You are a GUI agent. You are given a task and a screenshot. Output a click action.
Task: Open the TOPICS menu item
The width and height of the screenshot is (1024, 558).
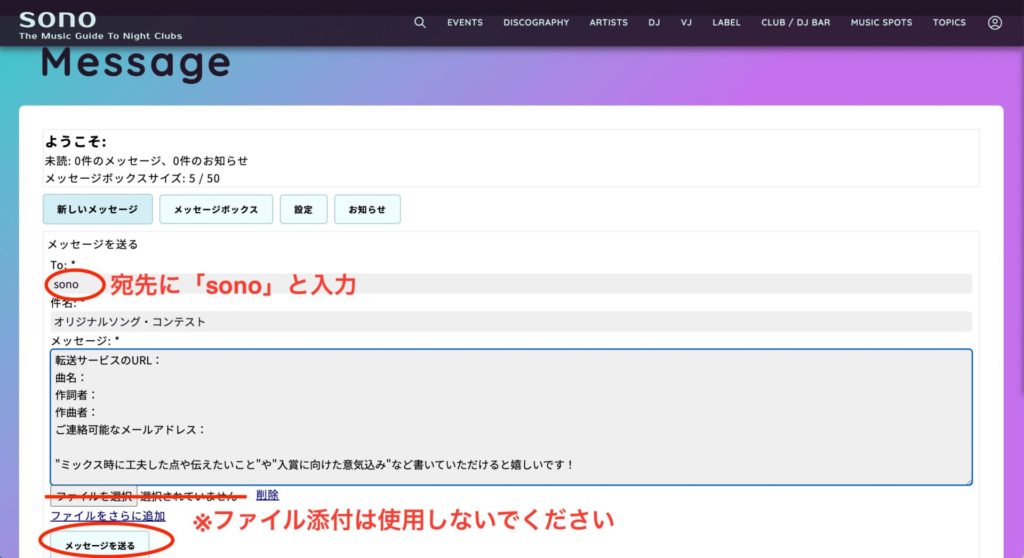point(949,22)
